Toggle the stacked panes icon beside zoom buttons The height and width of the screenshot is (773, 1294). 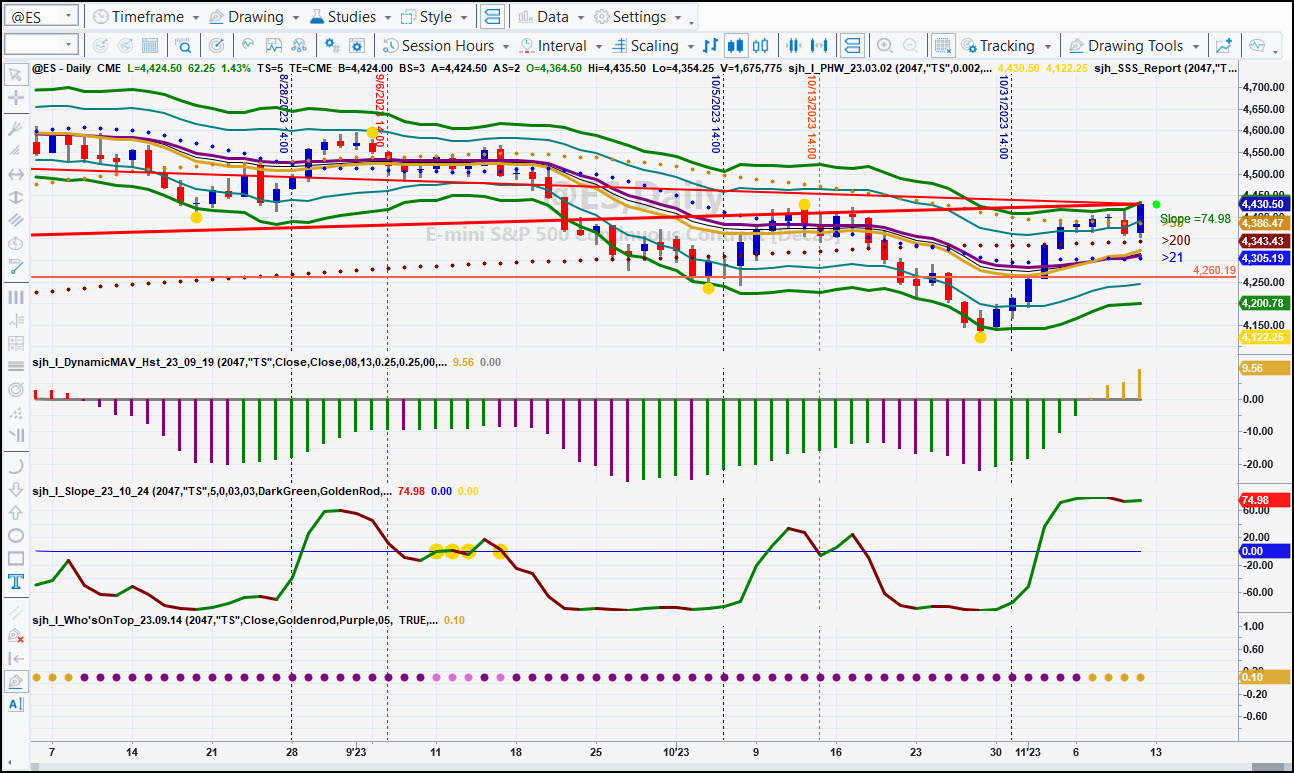[851, 45]
